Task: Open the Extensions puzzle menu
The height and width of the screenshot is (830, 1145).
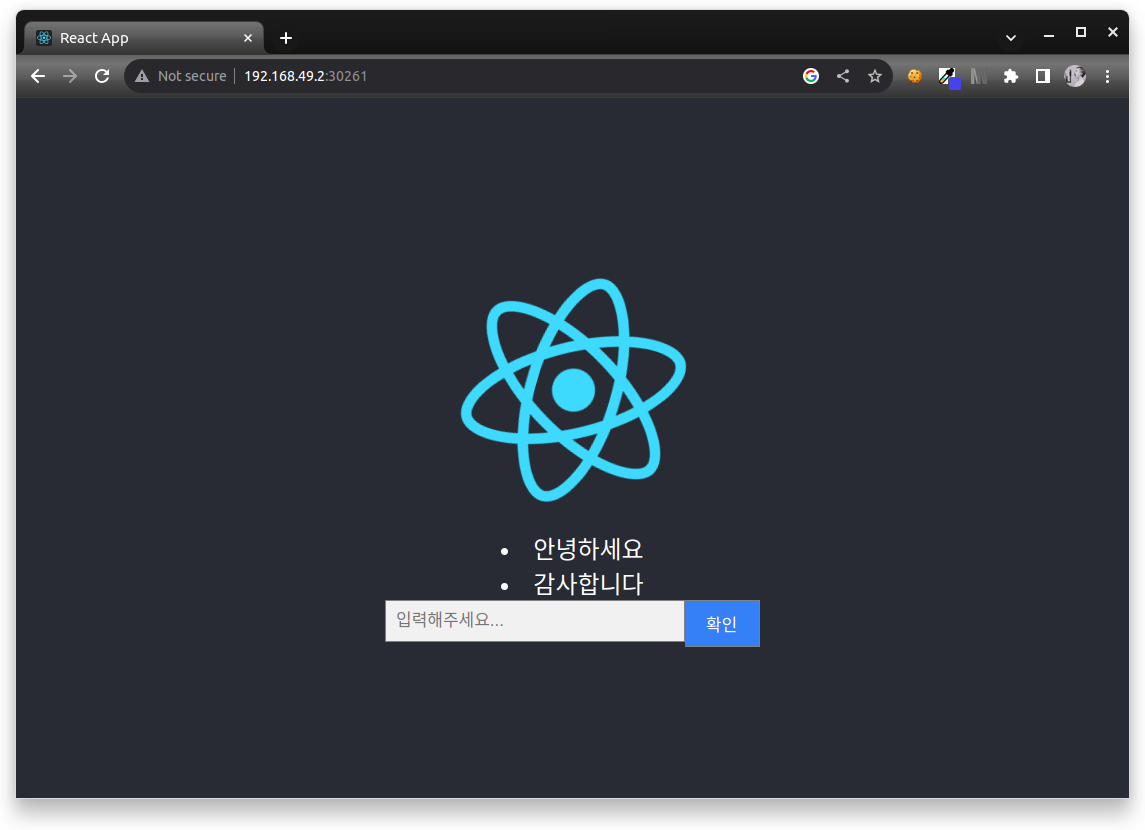Action: tap(1011, 76)
